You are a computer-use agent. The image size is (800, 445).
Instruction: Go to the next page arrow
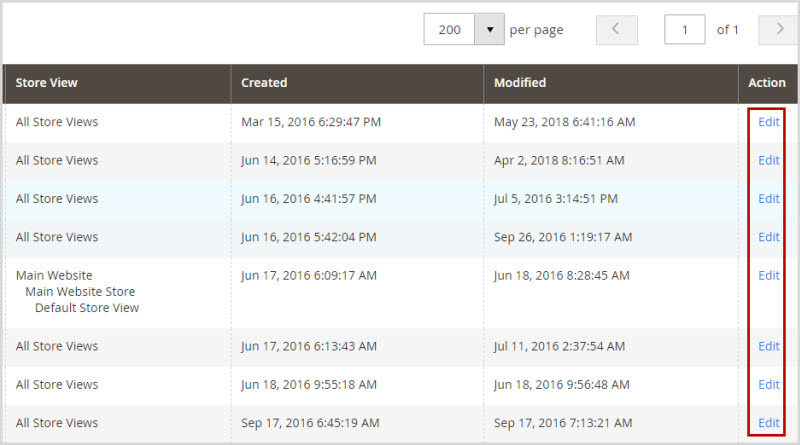click(777, 30)
